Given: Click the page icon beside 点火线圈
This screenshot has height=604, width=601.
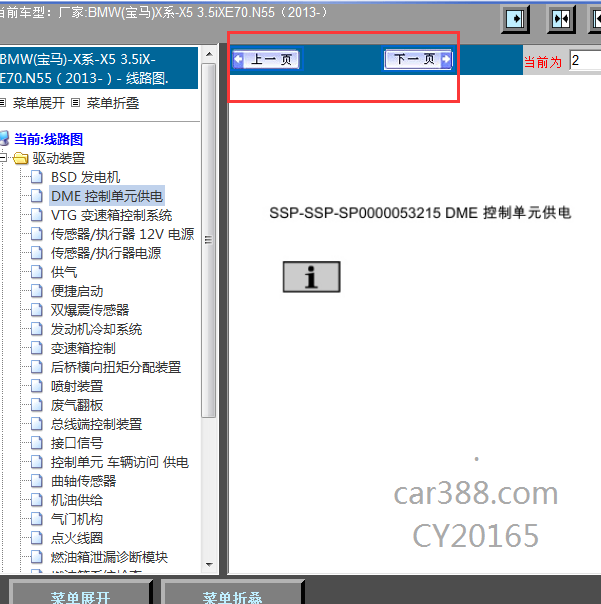Looking at the screenshot, I should 37,538.
